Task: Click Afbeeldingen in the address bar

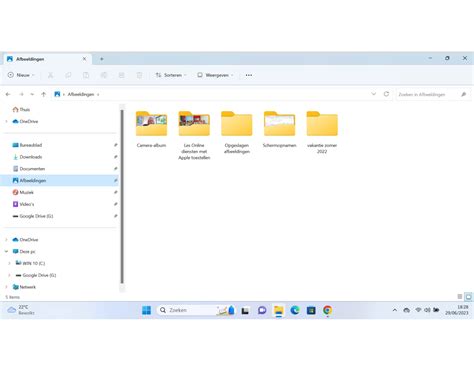Action: pos(81,94)
